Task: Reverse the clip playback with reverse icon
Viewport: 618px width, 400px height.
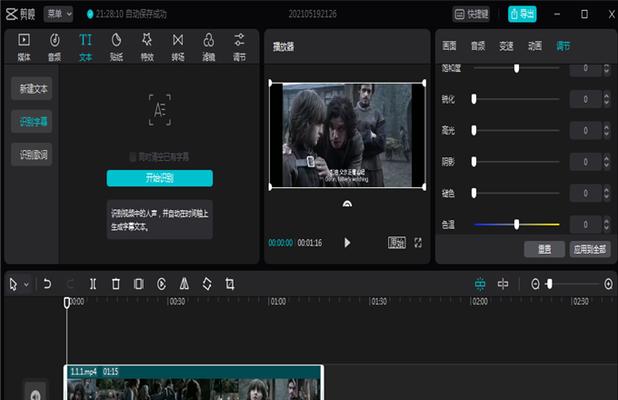Action: [161, 284]
